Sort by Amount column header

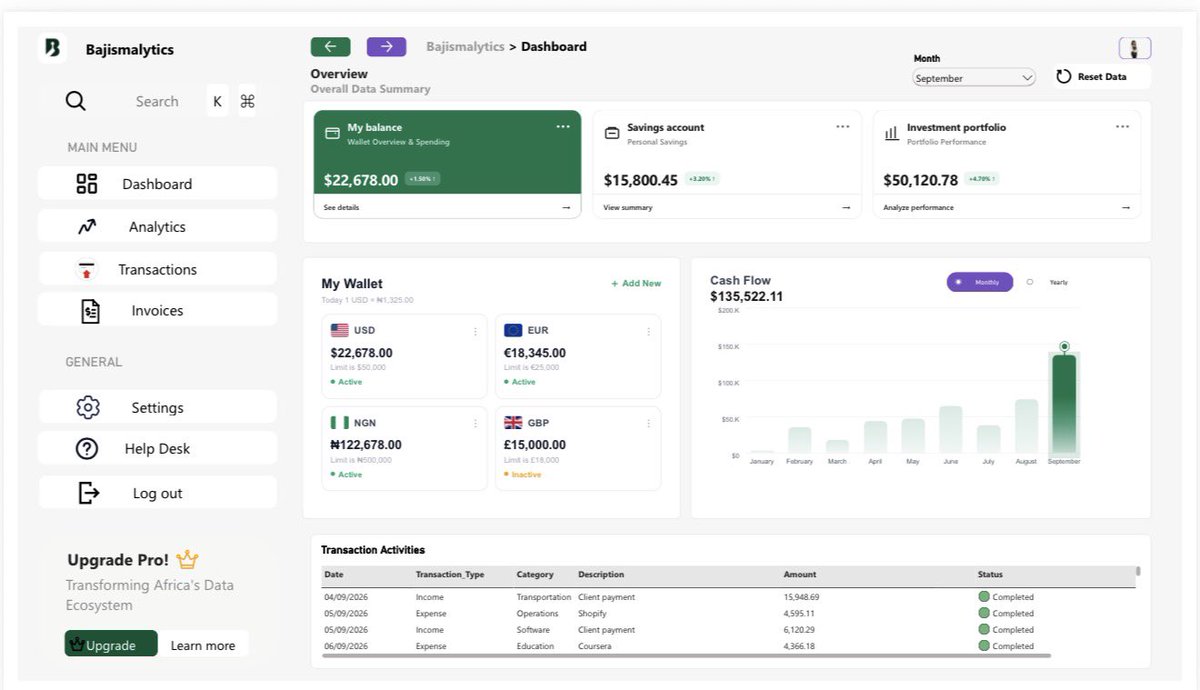point(800,575)
